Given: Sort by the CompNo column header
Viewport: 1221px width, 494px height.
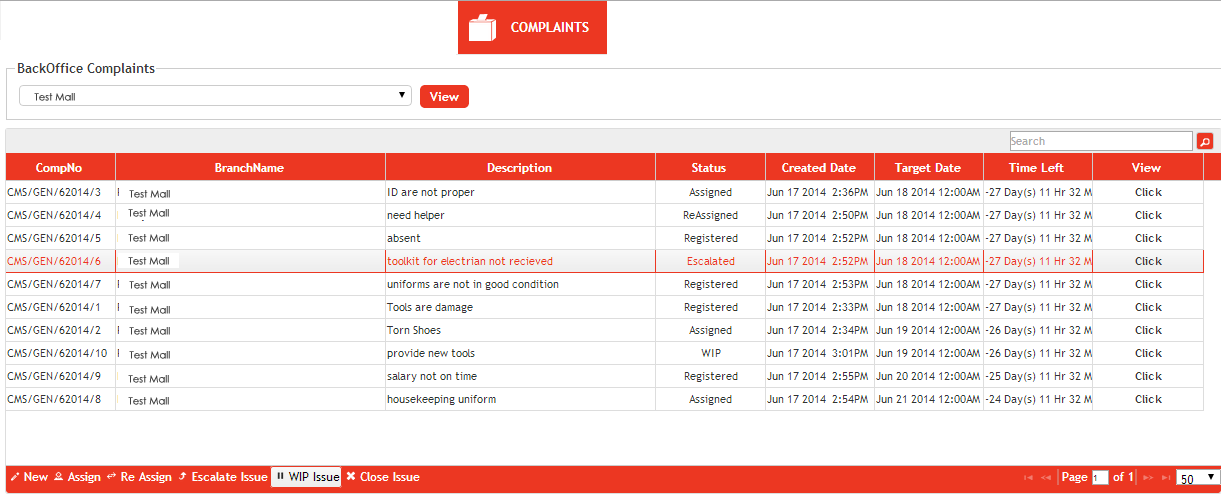Looking at the screenshot, I should [60, 168].
